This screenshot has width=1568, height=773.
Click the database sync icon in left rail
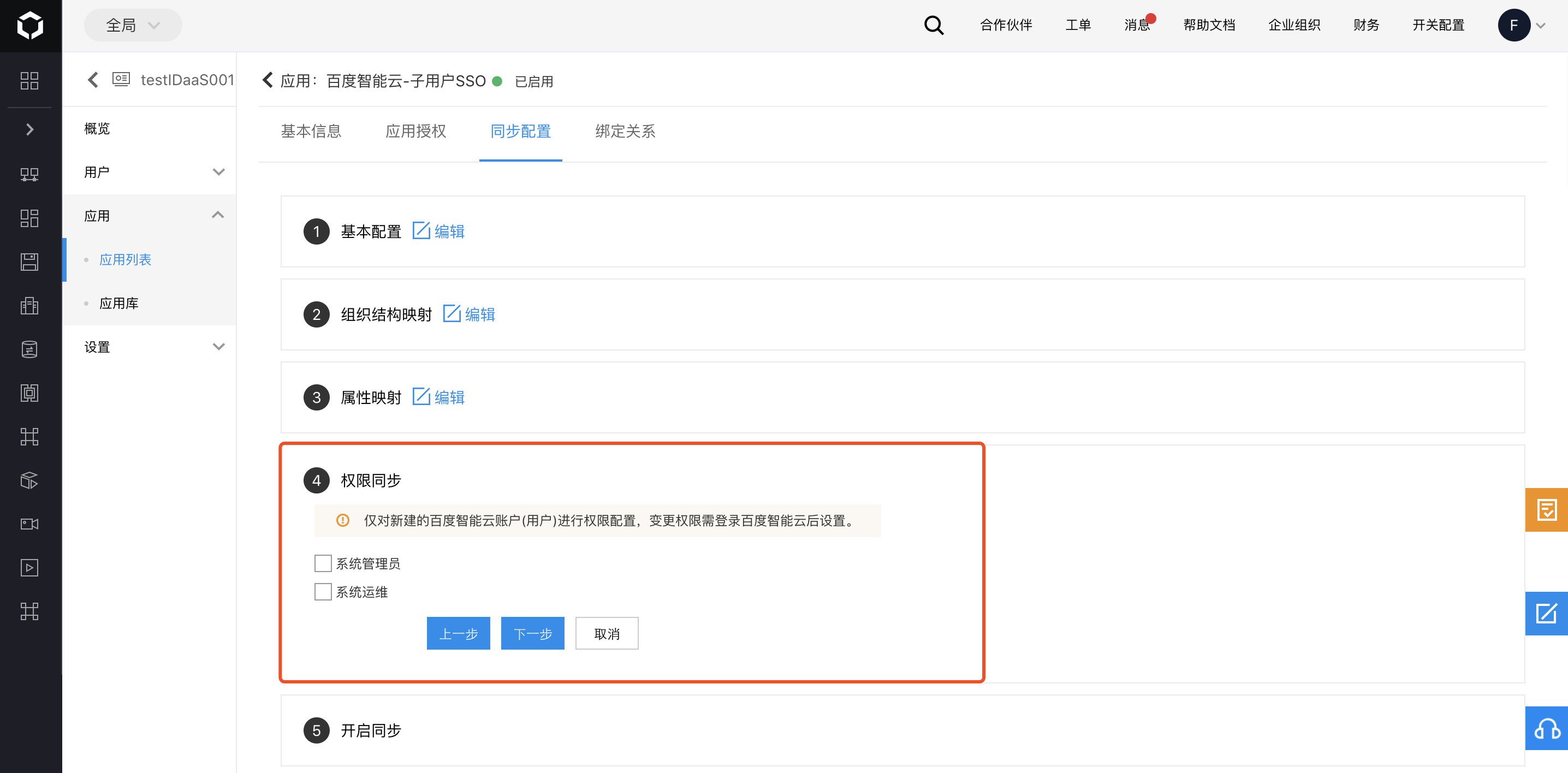point(29,349)
